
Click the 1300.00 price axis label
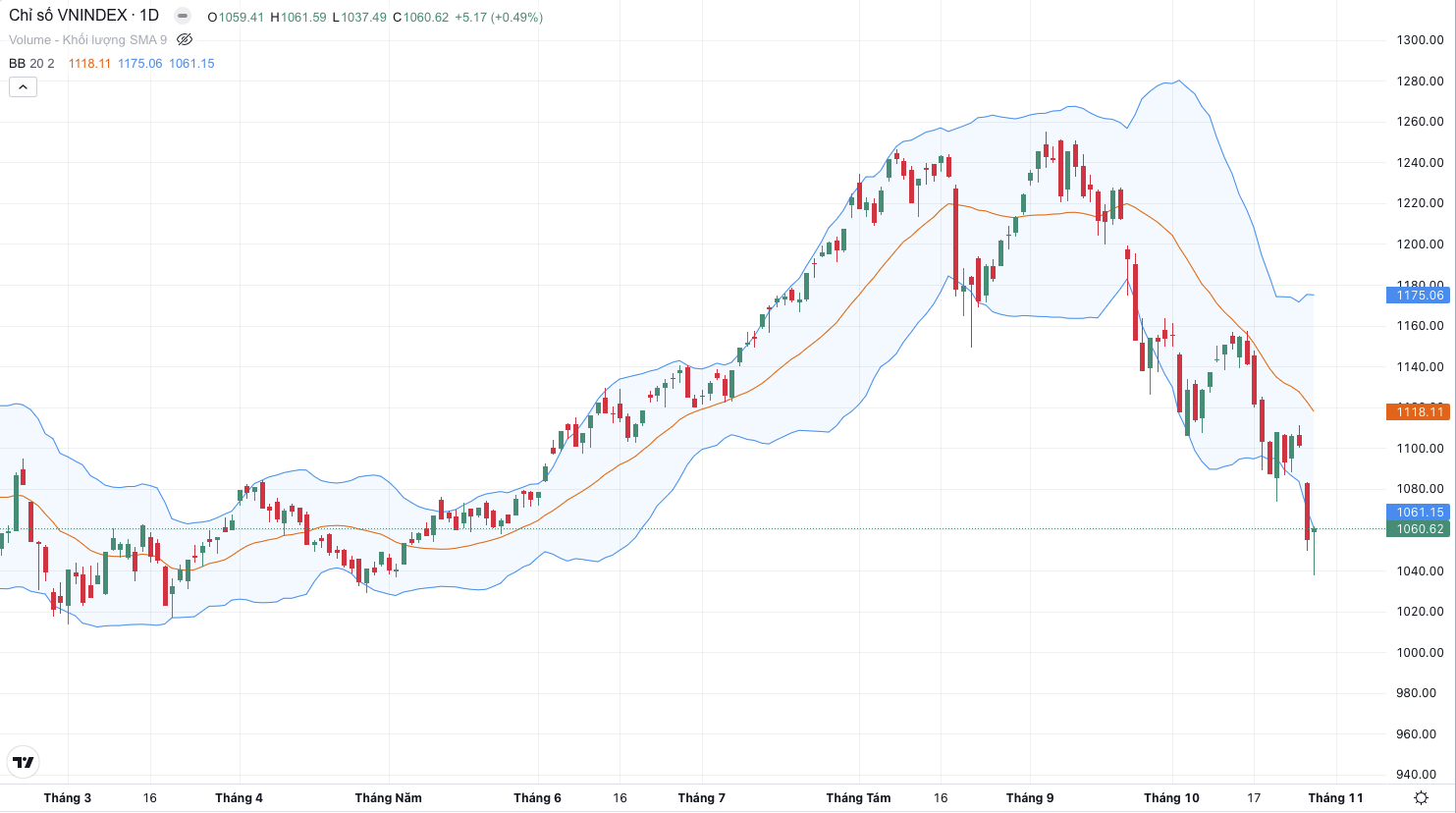(1420, 40)
